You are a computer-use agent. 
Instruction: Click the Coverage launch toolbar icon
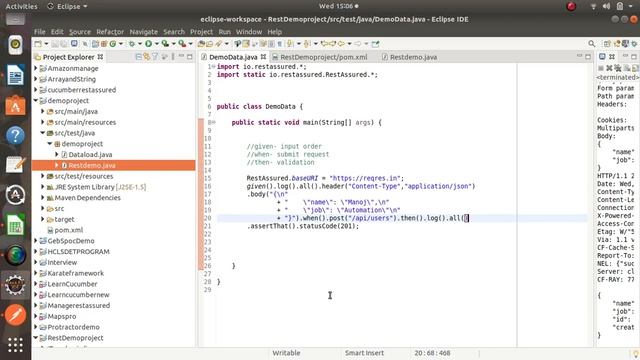165,44
